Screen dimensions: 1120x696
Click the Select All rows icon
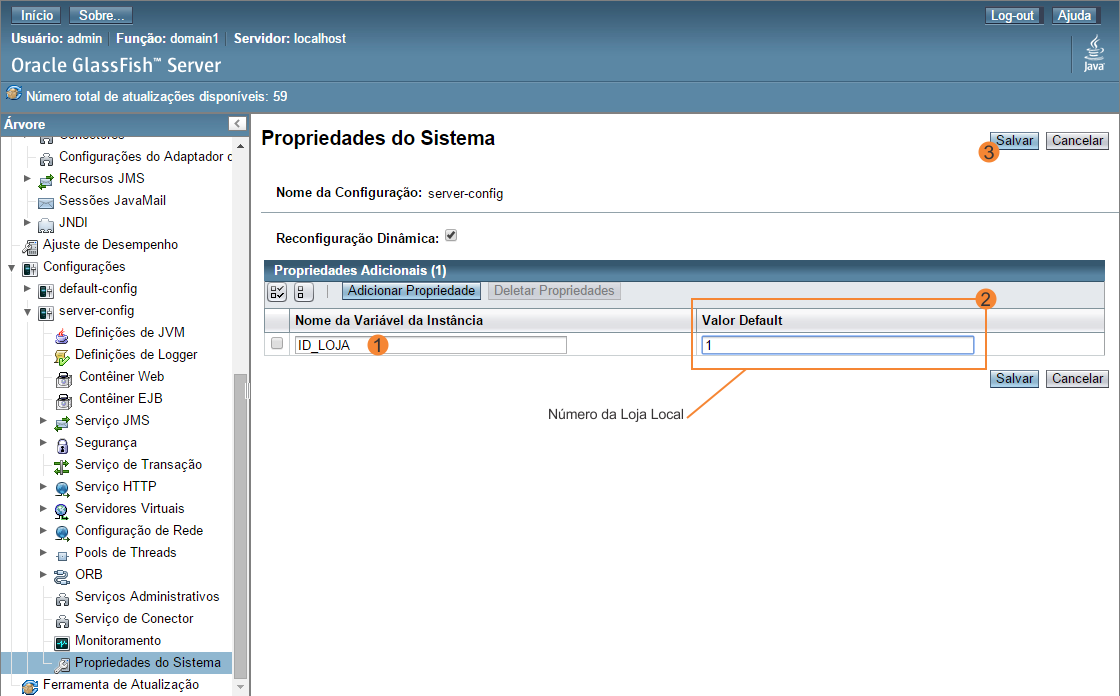coord(277,292)
